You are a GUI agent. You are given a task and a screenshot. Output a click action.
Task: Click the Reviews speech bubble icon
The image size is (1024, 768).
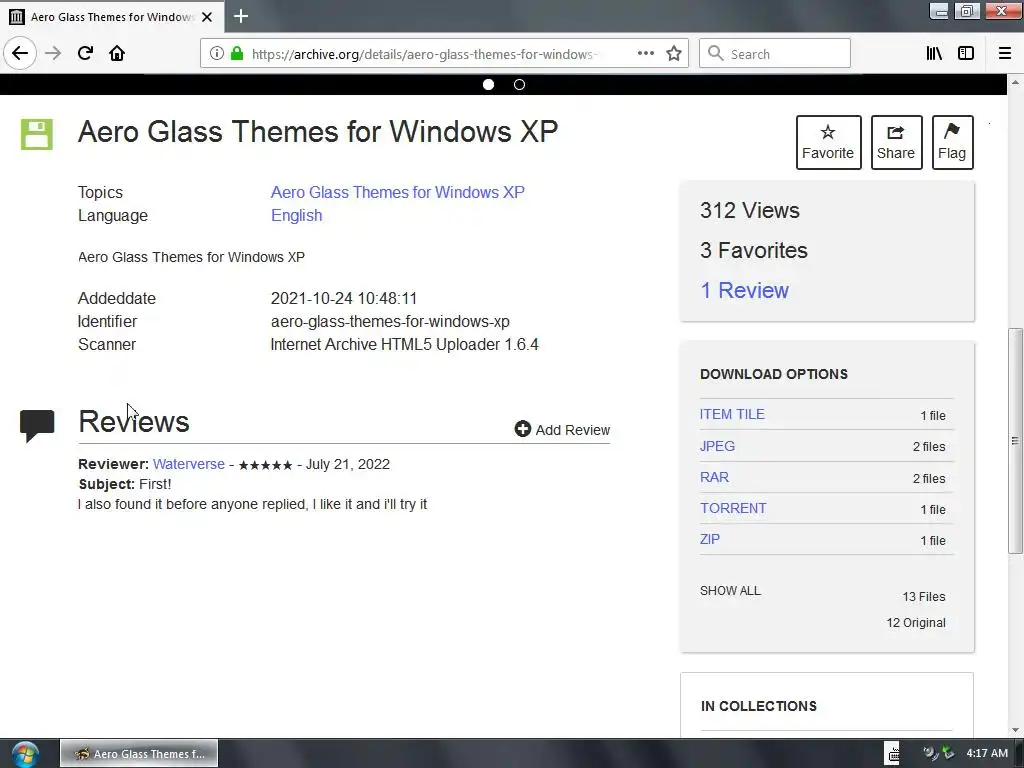tap(37, 426)
